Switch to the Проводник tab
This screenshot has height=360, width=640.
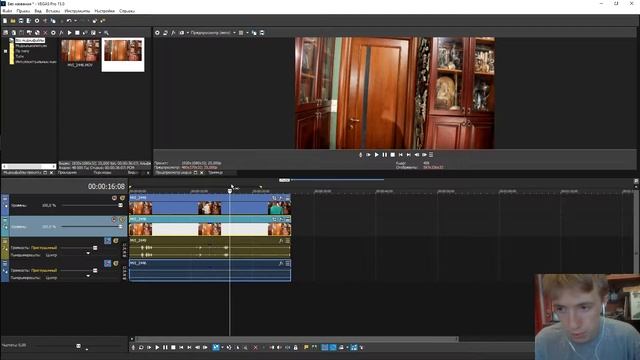[67, 173]
